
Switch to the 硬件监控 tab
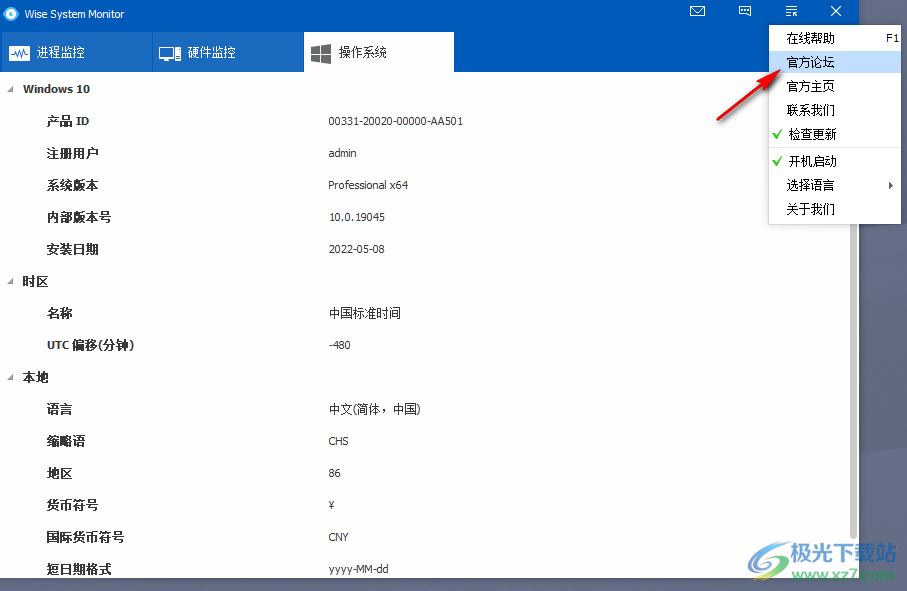tap(228, 52)
